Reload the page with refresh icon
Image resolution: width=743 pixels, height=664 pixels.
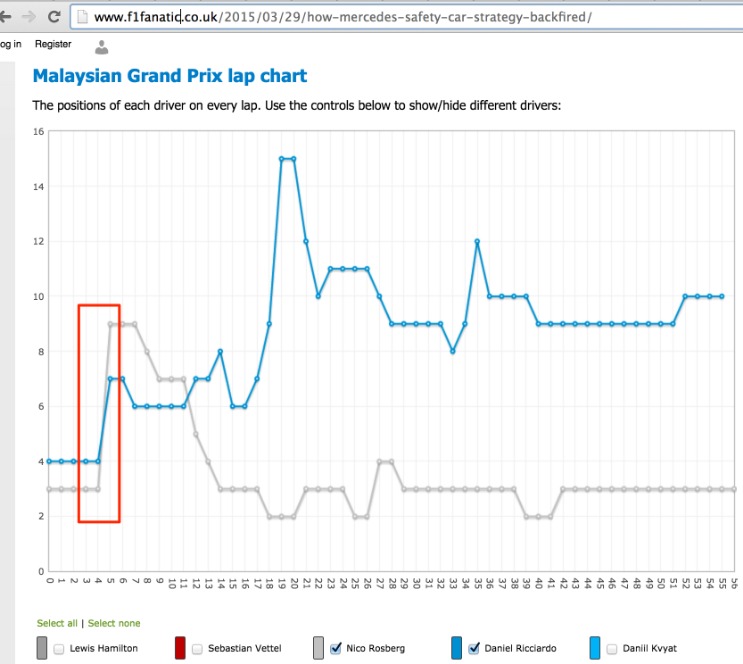54,17
